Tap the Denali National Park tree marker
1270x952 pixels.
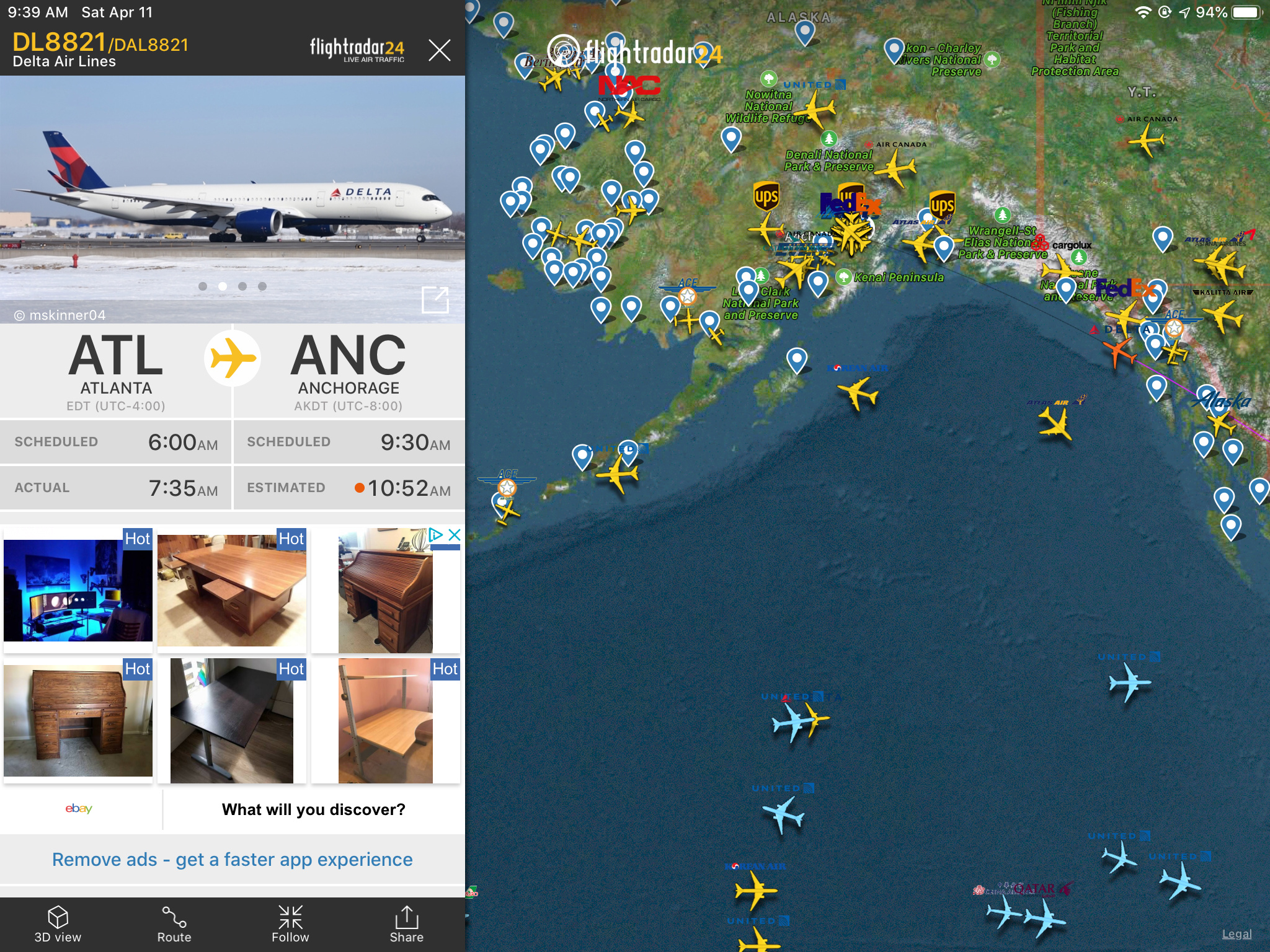coord(828,138)
